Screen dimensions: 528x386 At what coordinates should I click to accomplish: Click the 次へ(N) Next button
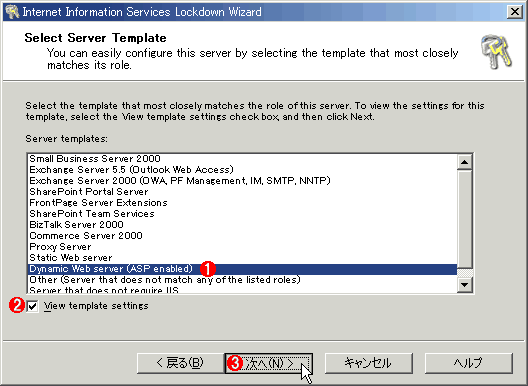point(269,363)
